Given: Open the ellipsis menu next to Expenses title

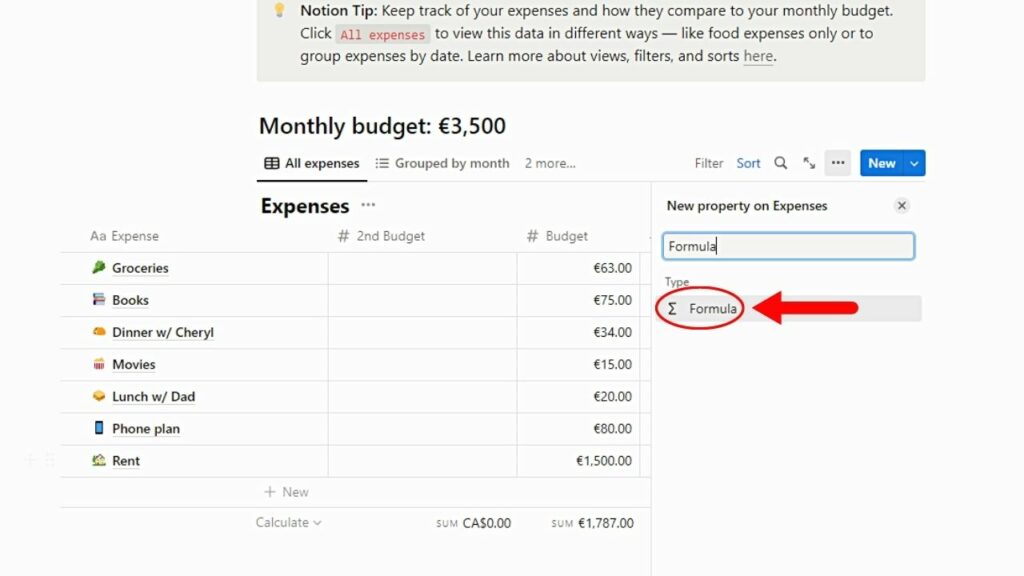Looking at the screenshot, I should [x=367, y=206].
